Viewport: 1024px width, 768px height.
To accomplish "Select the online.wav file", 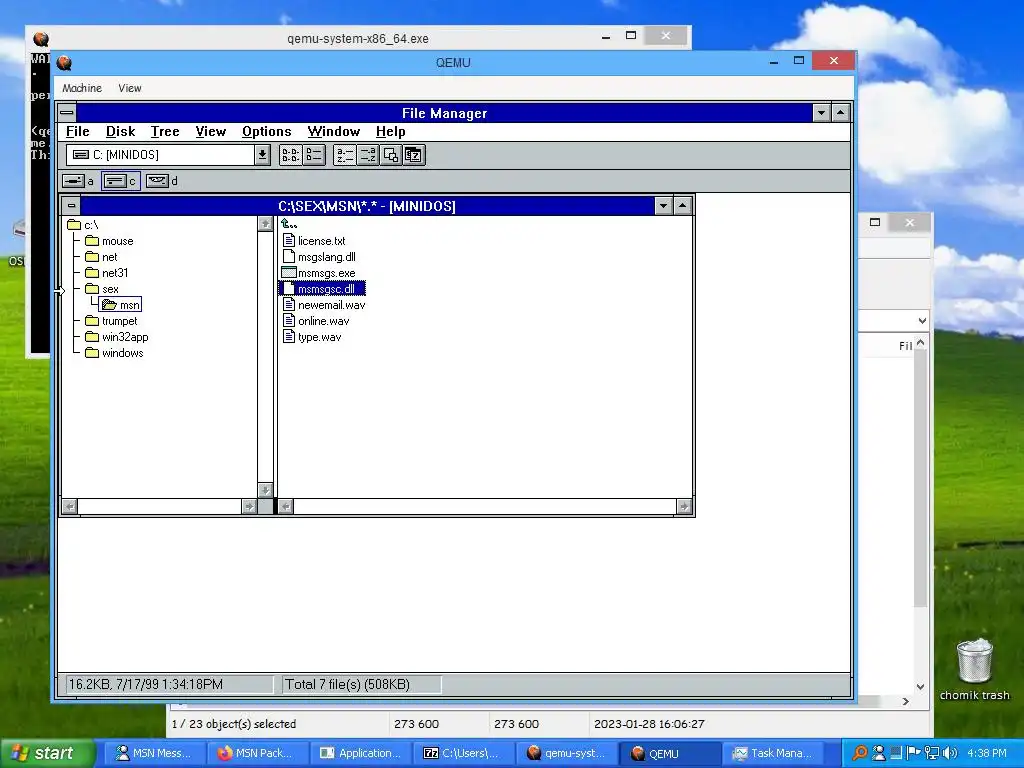I will (316, 321).
